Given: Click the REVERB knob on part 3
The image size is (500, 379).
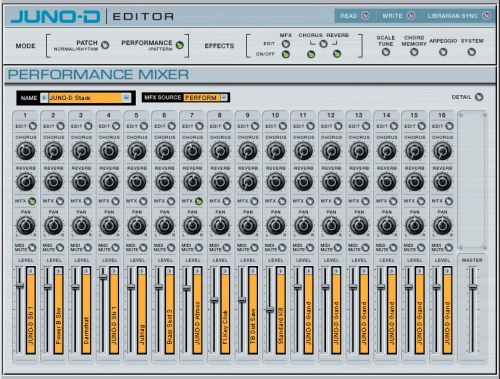Looking at the screenshot, I should pos(81,182).
